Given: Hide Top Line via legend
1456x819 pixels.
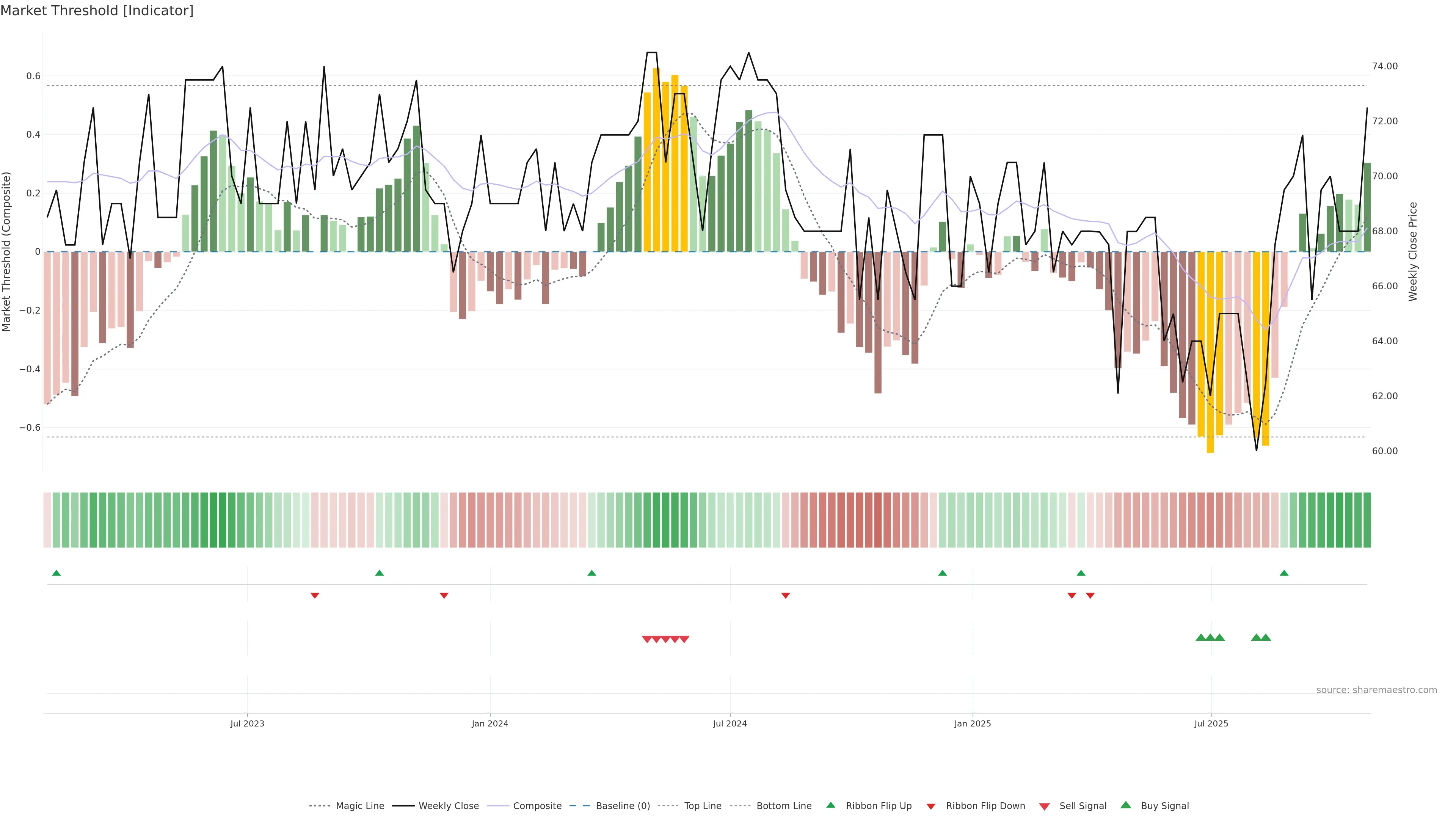Looking at the screenshot, I should (703, 806).
